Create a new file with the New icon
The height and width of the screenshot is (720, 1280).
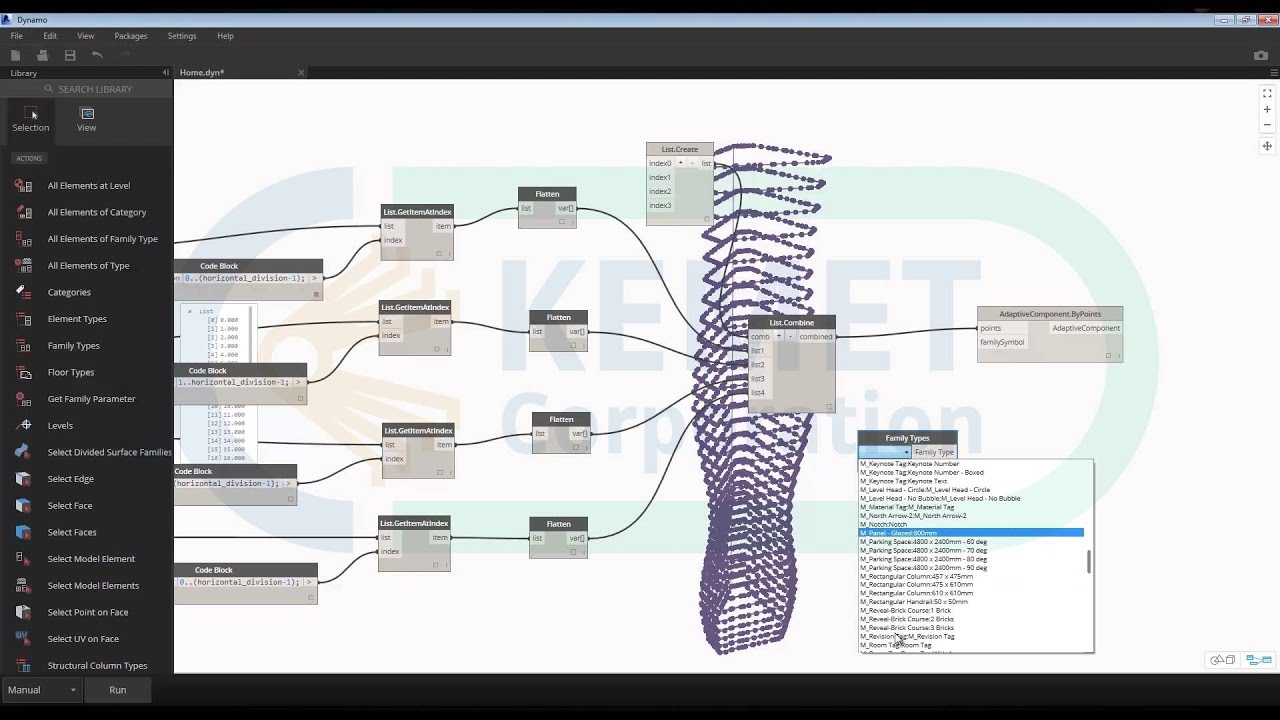pos(14,55)
